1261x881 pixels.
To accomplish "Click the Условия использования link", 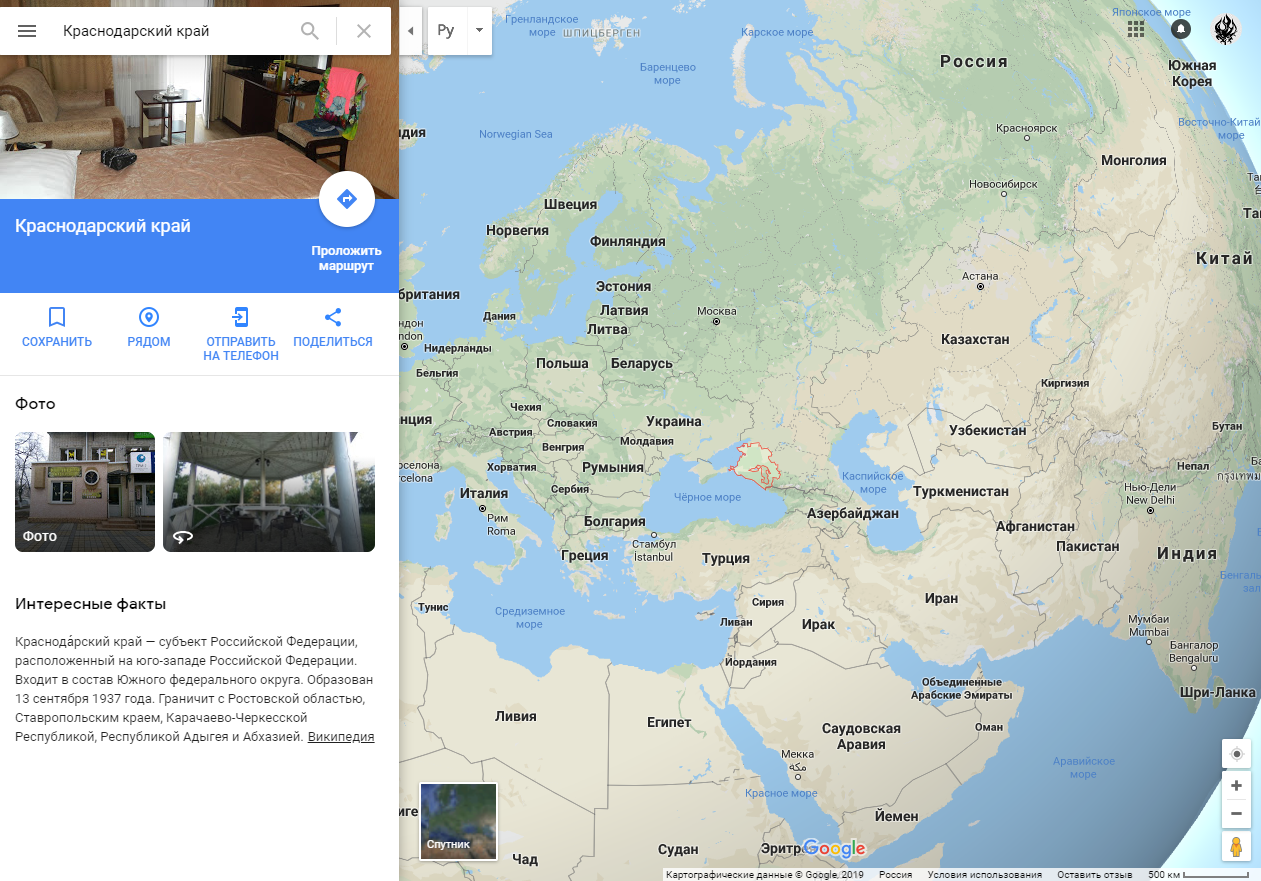I will point(985,875).
